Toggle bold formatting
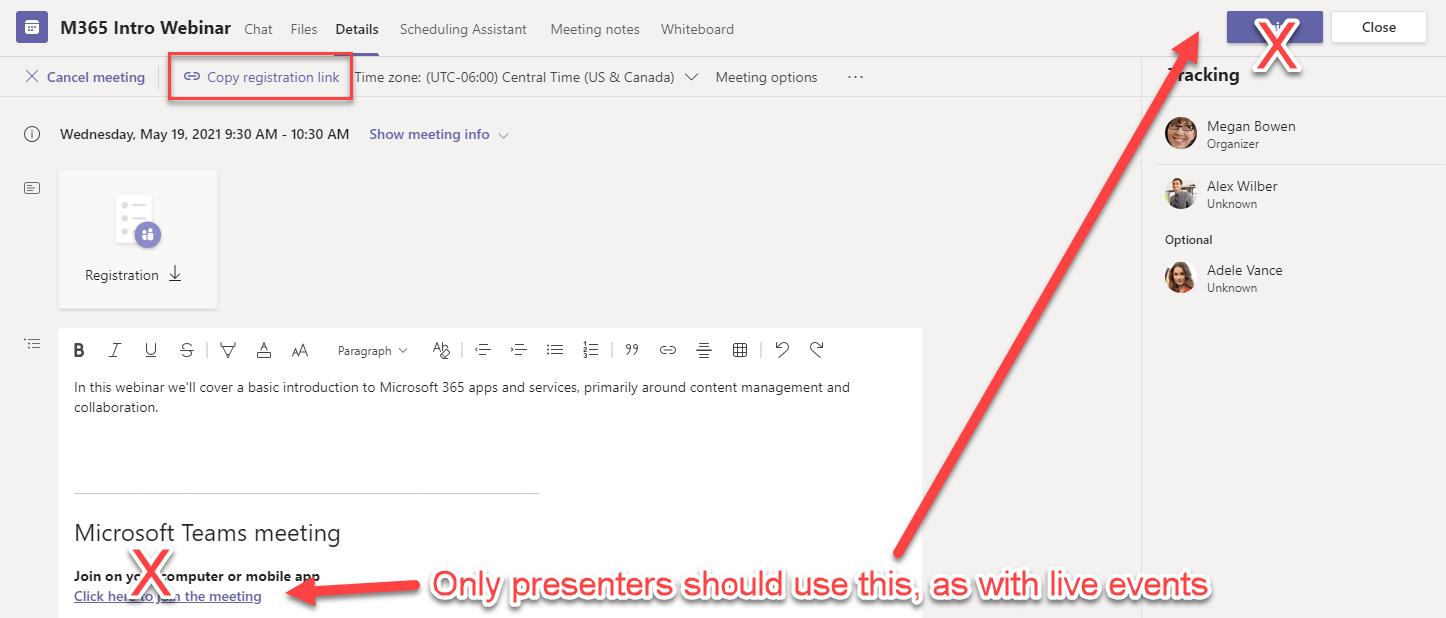This screenshot has width=1446, height=618. [79, 349]
